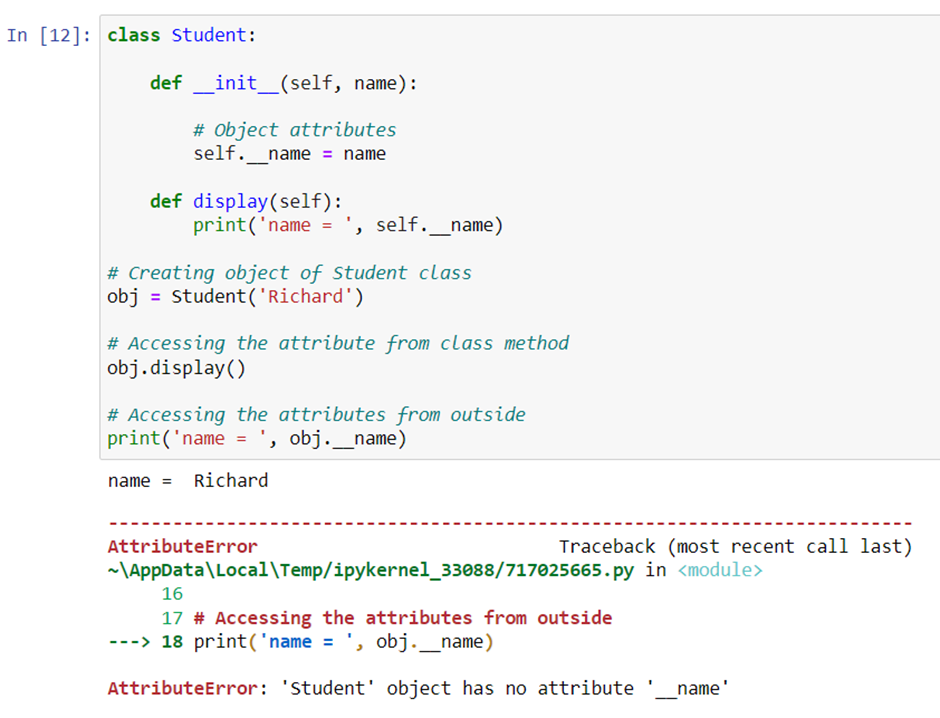Click traceback arrow line 18

click(300, 642)
